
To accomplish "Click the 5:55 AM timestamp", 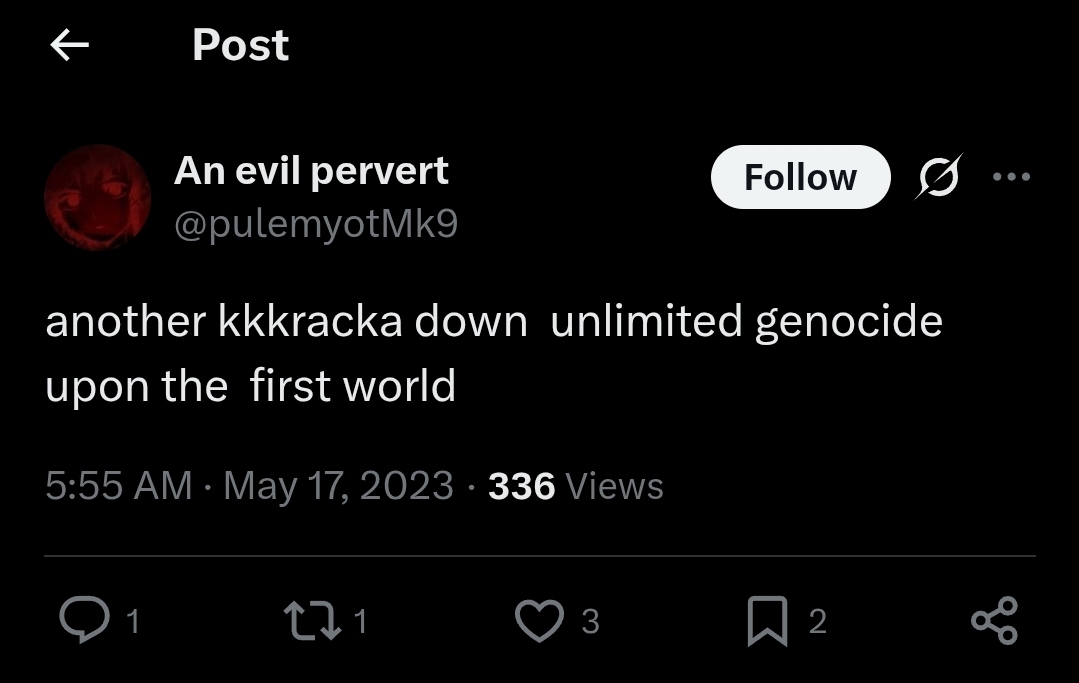I will tap(118, 486).
